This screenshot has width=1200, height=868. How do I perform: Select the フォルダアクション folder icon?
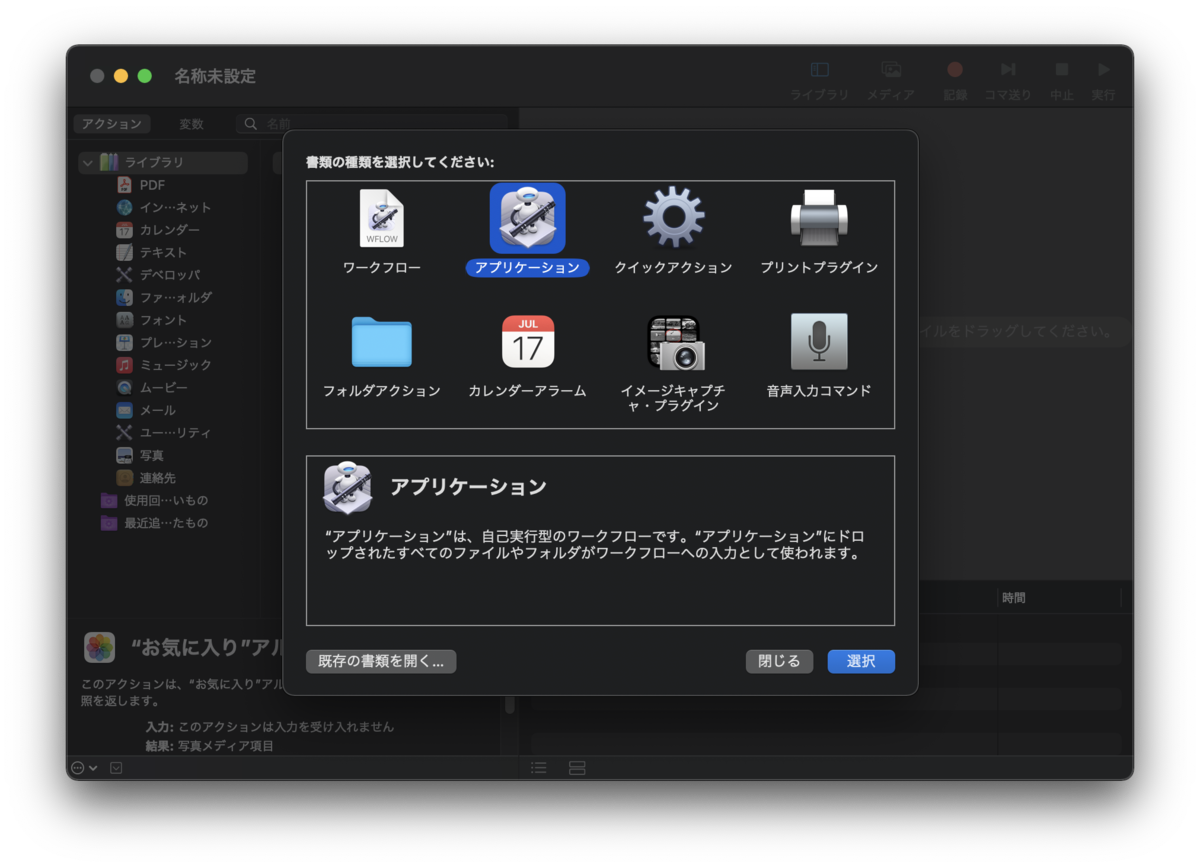pos(382,342)
